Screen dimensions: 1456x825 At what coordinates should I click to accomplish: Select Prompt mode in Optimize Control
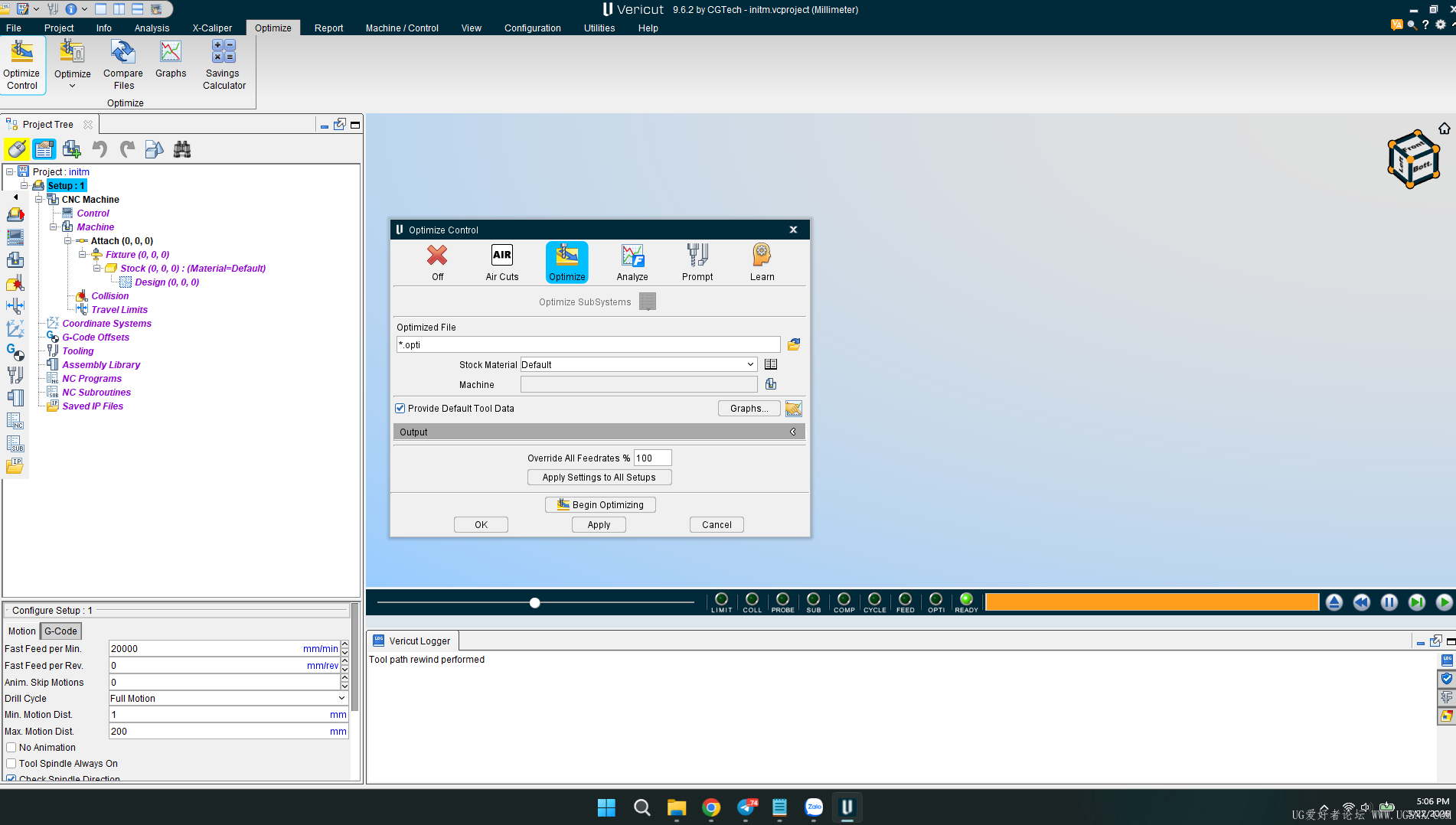[697, 262]
